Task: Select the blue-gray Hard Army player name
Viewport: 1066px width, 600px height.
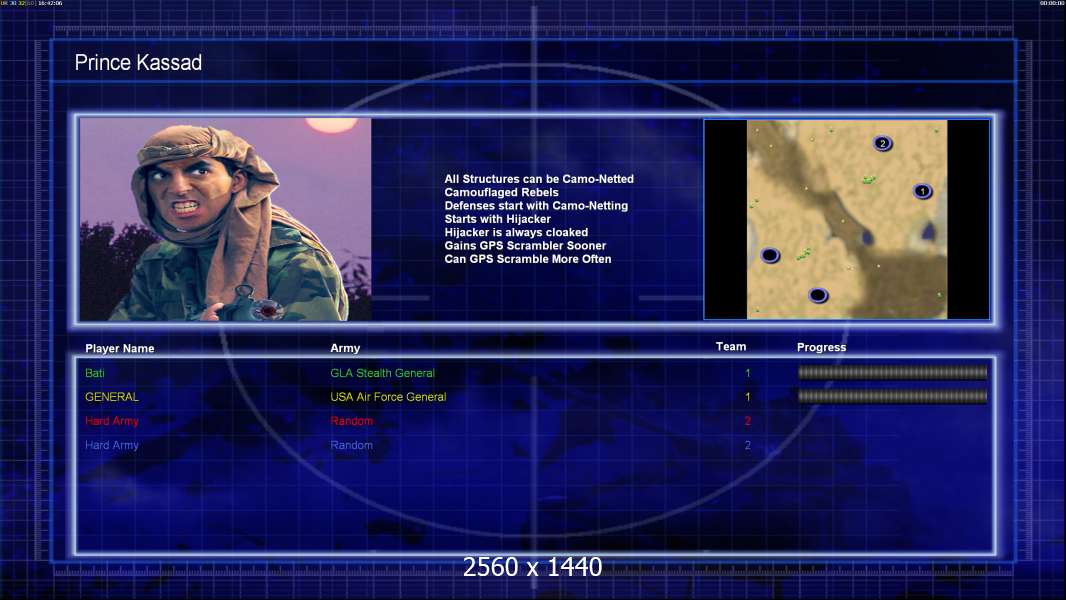Action: [x=111, y=445]
